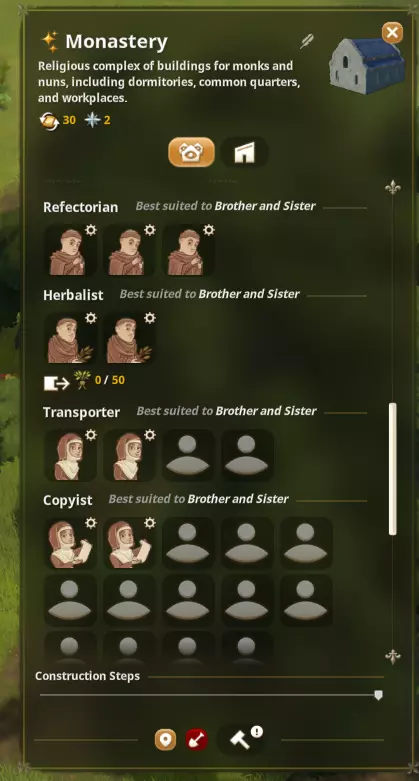Viewport: 419px width, 781px height.
Task: Click the Construction Steps slider handle
Action: (x=379, y=695)
